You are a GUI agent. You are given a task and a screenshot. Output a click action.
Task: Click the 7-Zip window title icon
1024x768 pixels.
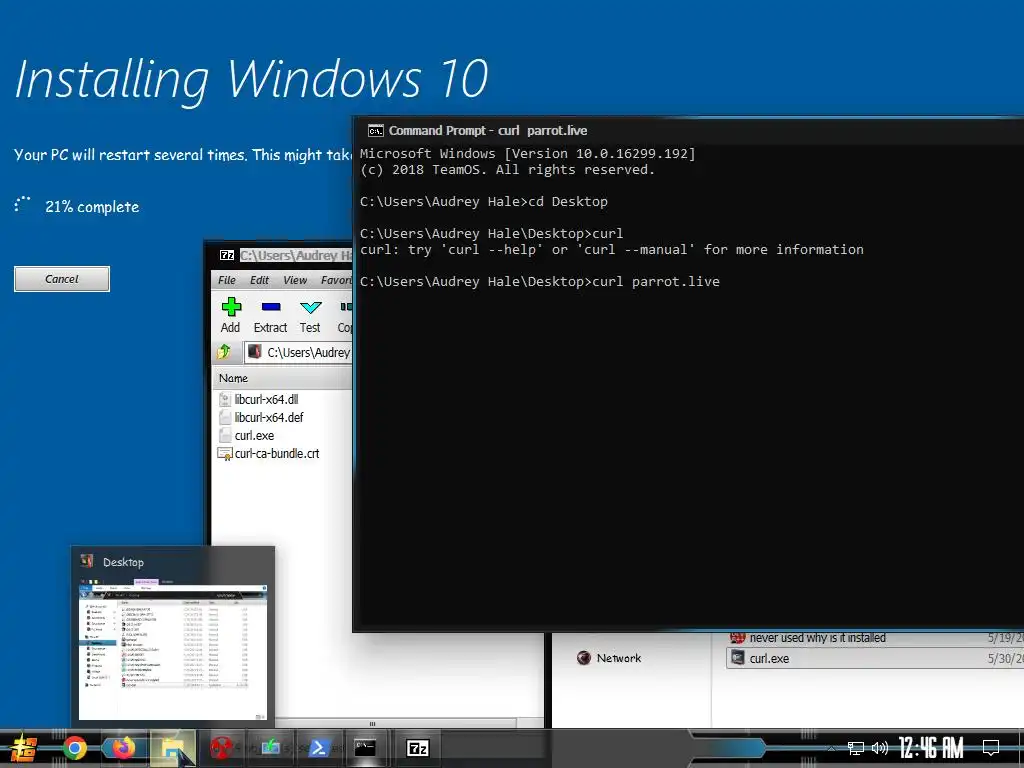227,255
